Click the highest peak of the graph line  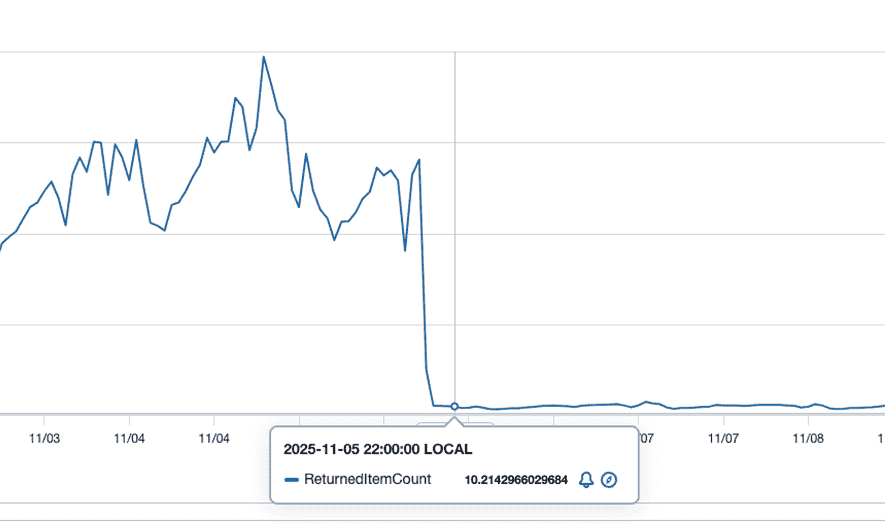tap(263, 57)
